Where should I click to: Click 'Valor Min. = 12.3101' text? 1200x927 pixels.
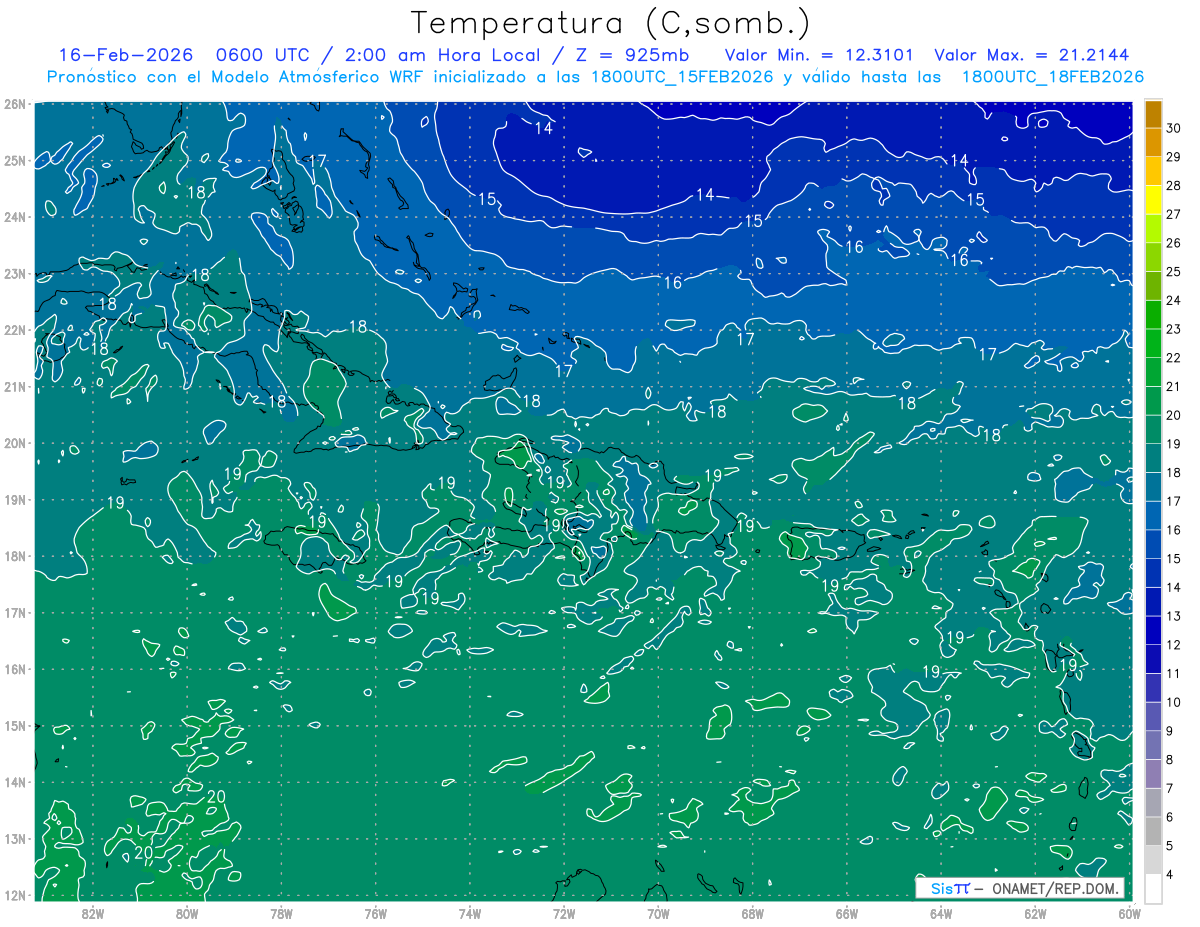tap(820, 55)
